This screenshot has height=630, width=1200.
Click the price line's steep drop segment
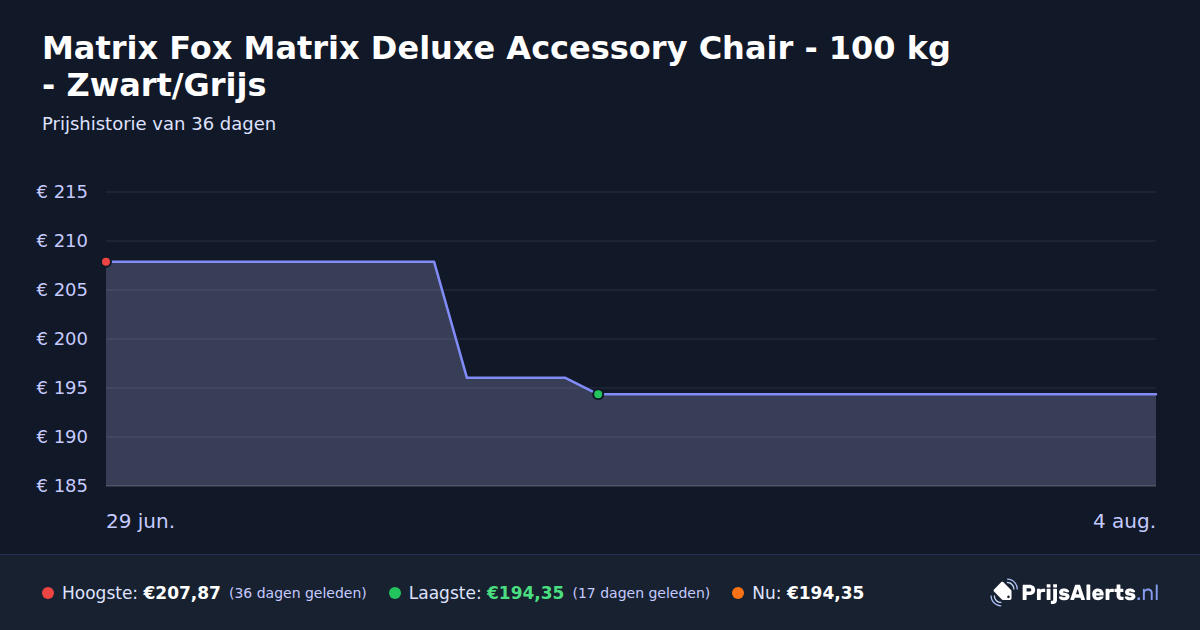click(450, 319)
